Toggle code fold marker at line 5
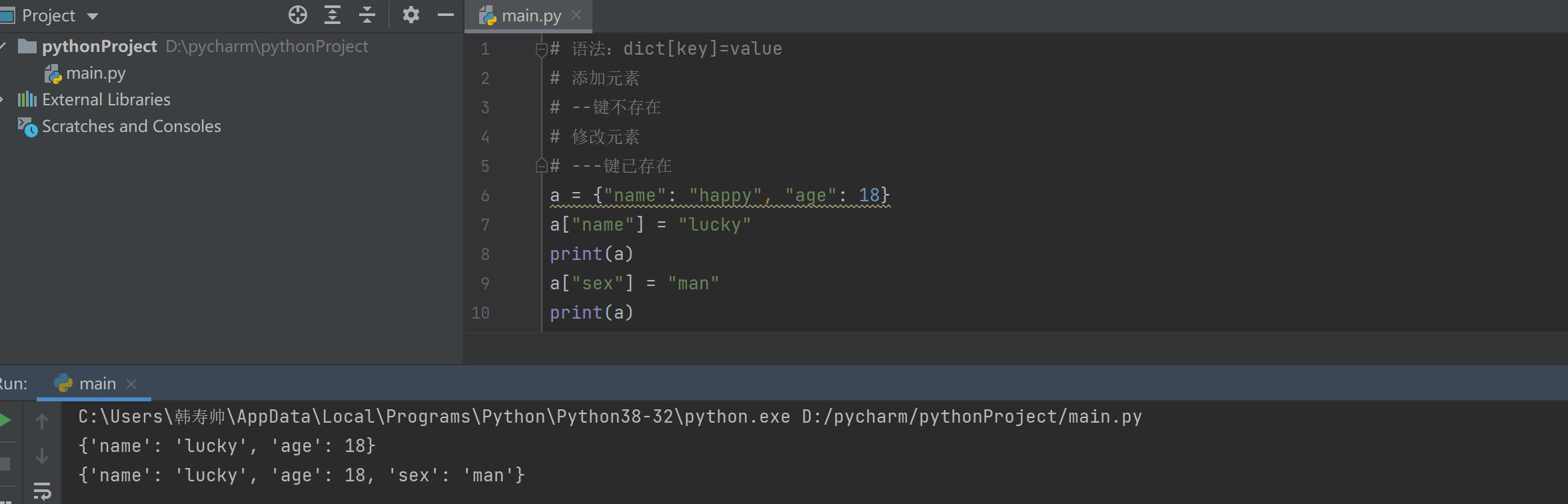This screenshot has height=504, width=1568. [541, 166]
